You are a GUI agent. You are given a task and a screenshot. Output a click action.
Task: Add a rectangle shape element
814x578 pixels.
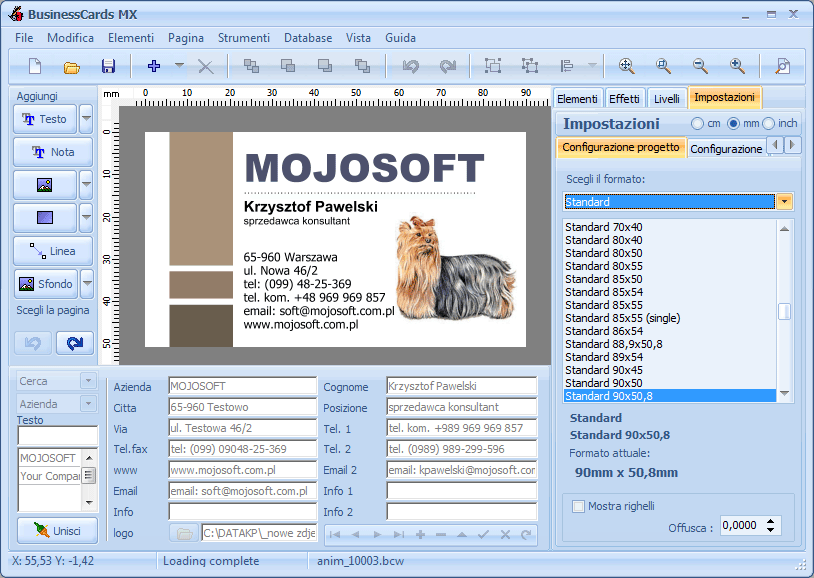45,218
